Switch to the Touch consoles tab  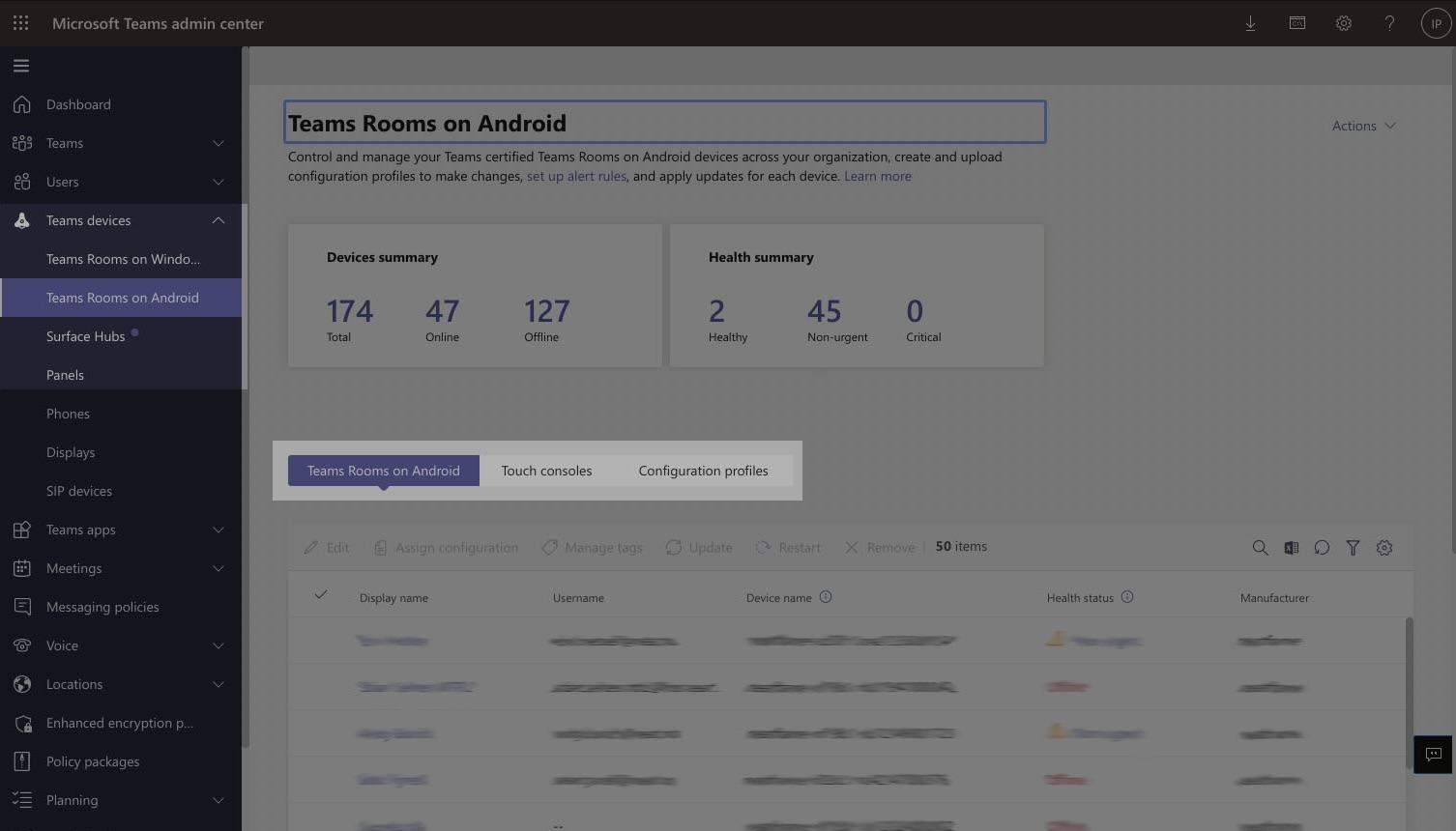click(x=546, y=471)
